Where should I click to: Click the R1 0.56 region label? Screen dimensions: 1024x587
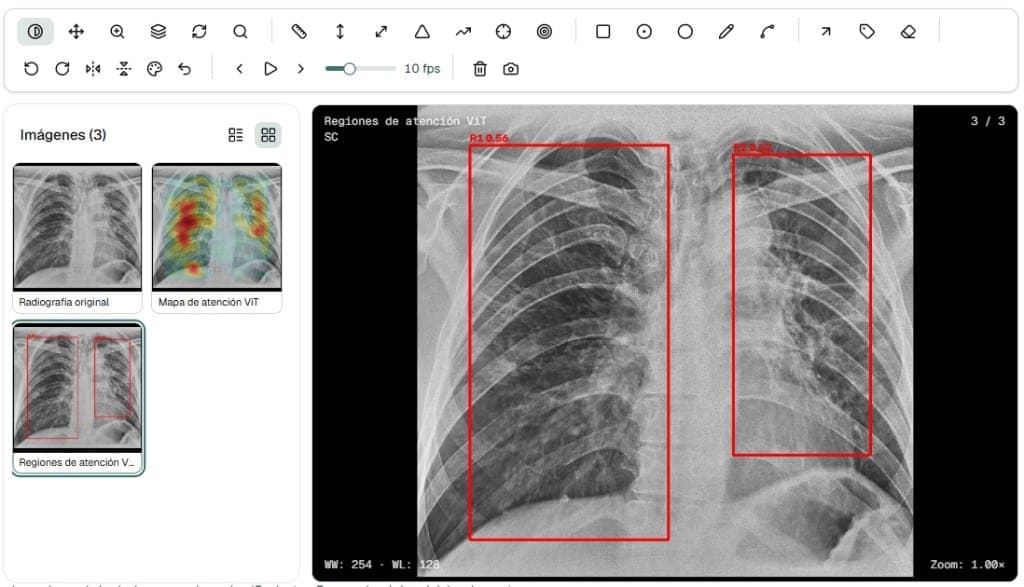(x=488, y=138)
